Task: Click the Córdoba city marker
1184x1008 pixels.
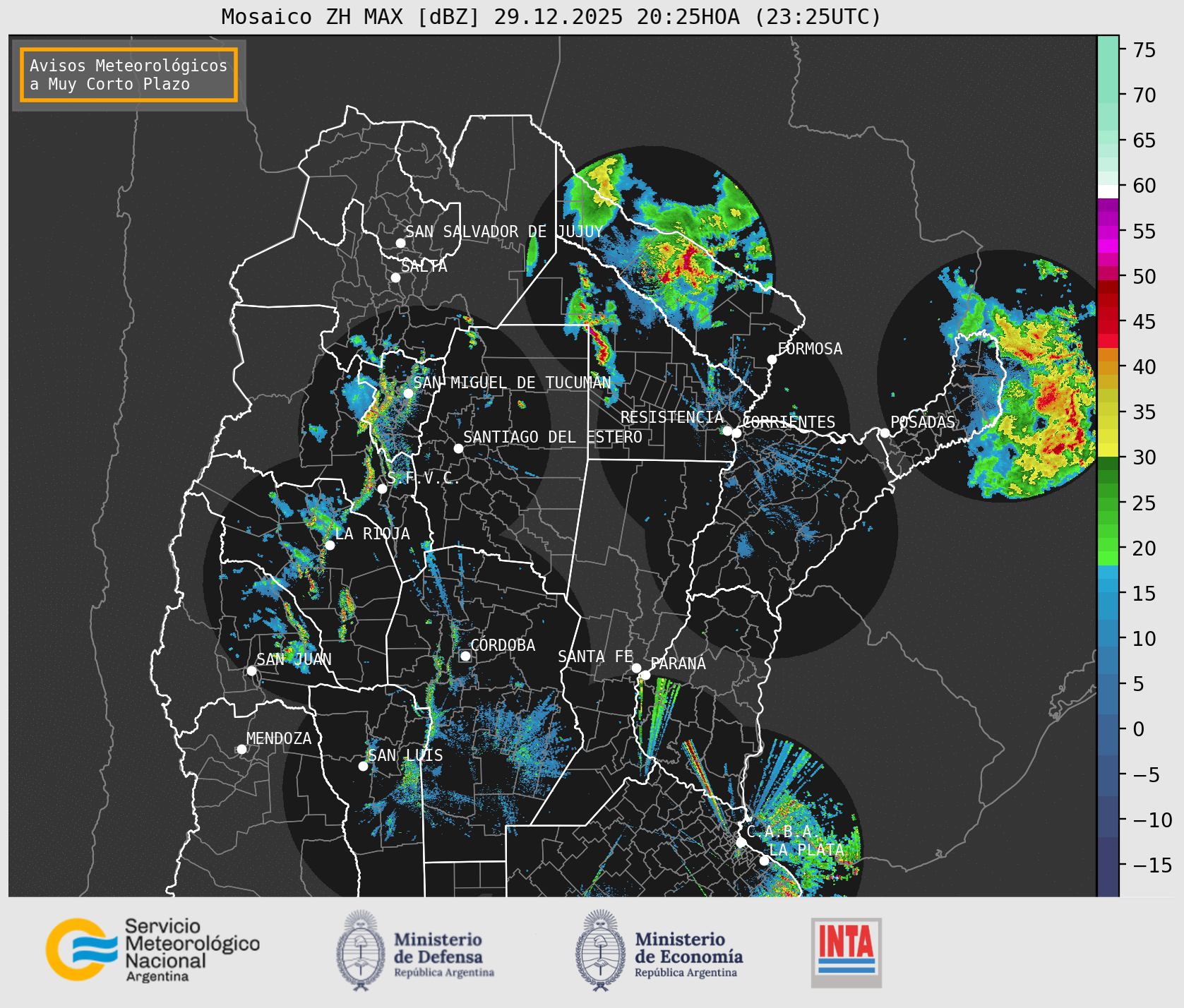Action: click(x=465, y=656)
